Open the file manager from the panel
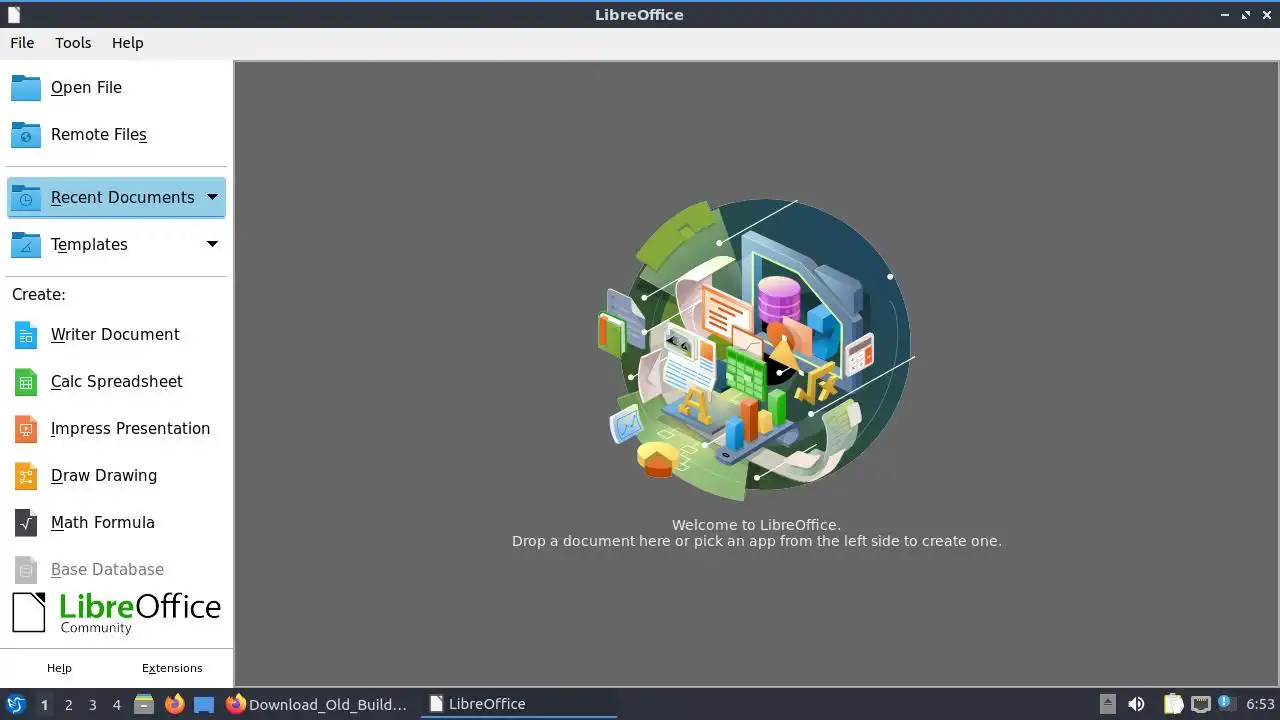 click(144, 704)
